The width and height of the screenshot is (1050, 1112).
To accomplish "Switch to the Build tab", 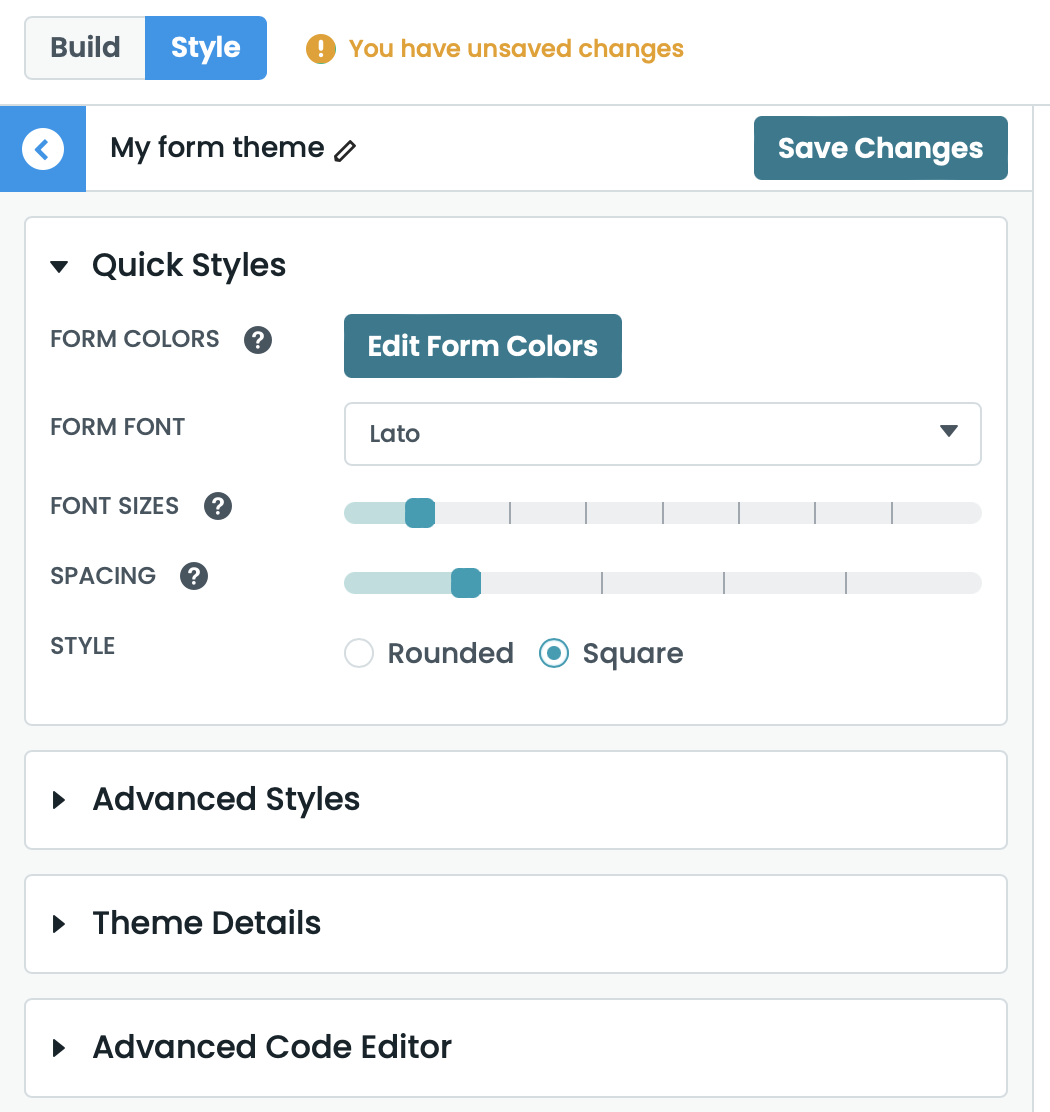I will pos(86,48).
